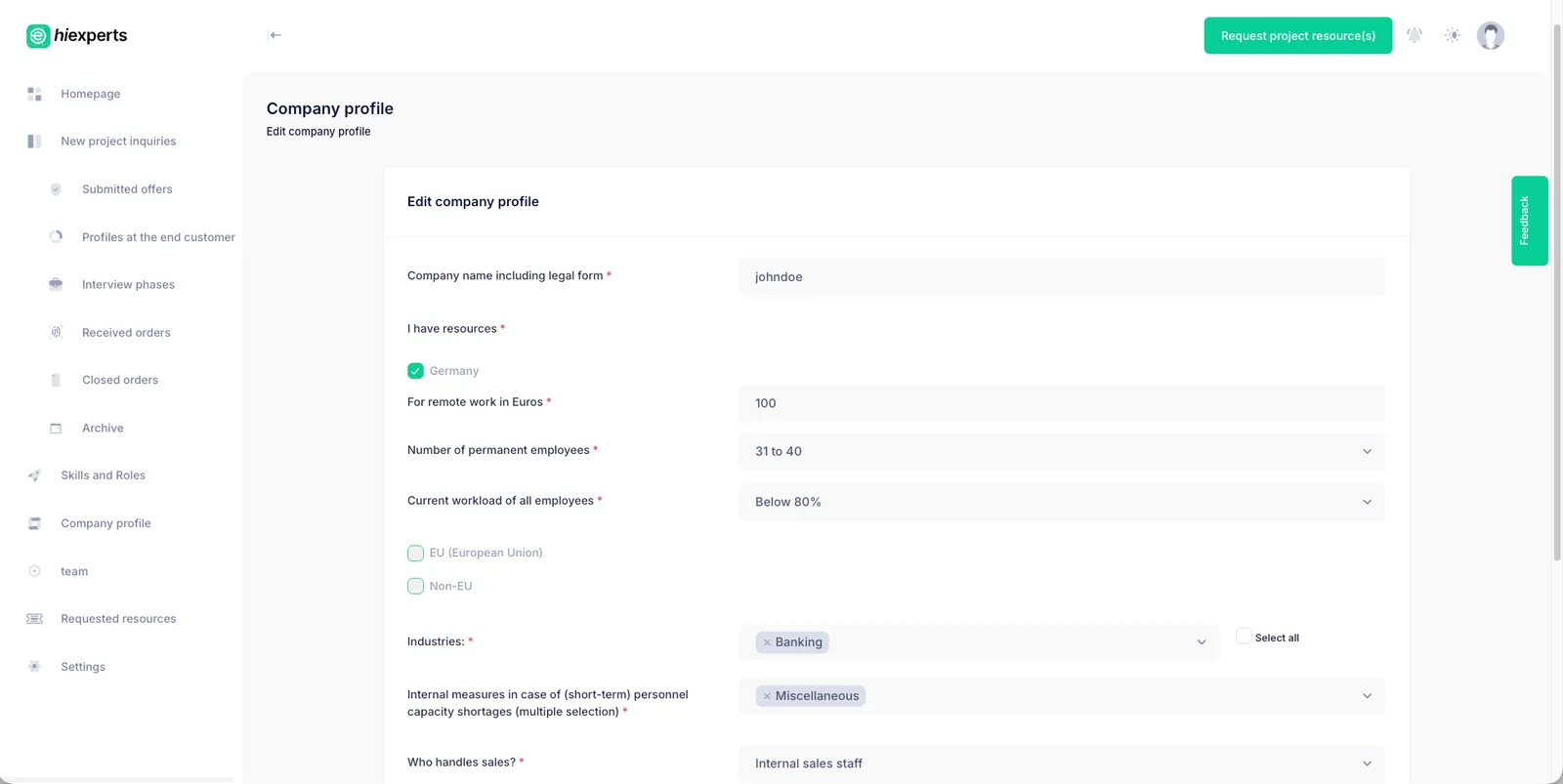This screenshot has width=1563, height=784.
Task: Click the Submitted offers shield icon
Action: (x=56, y=189)
